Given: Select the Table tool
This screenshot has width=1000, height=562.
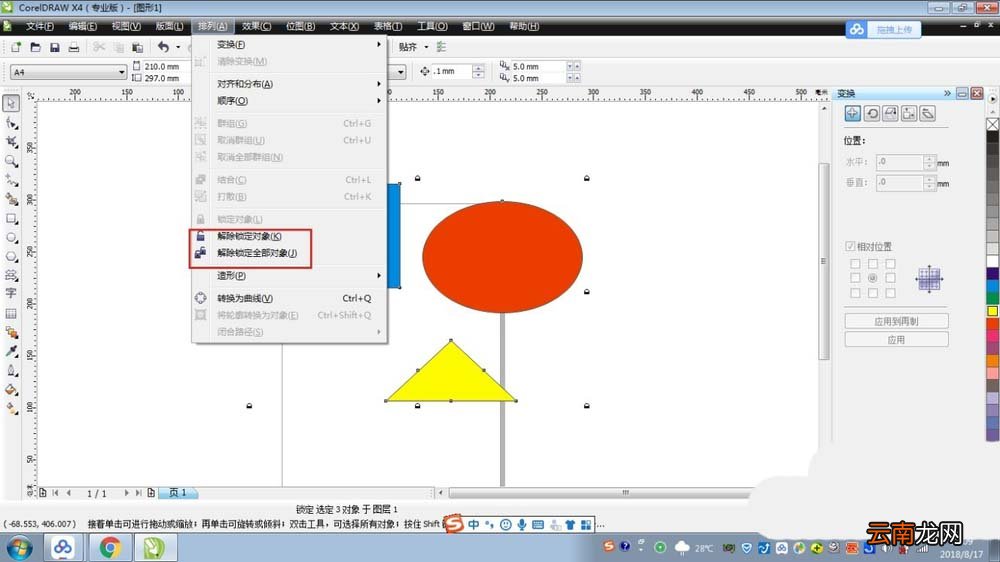Looking at the screenshot, I should [11, 313].
